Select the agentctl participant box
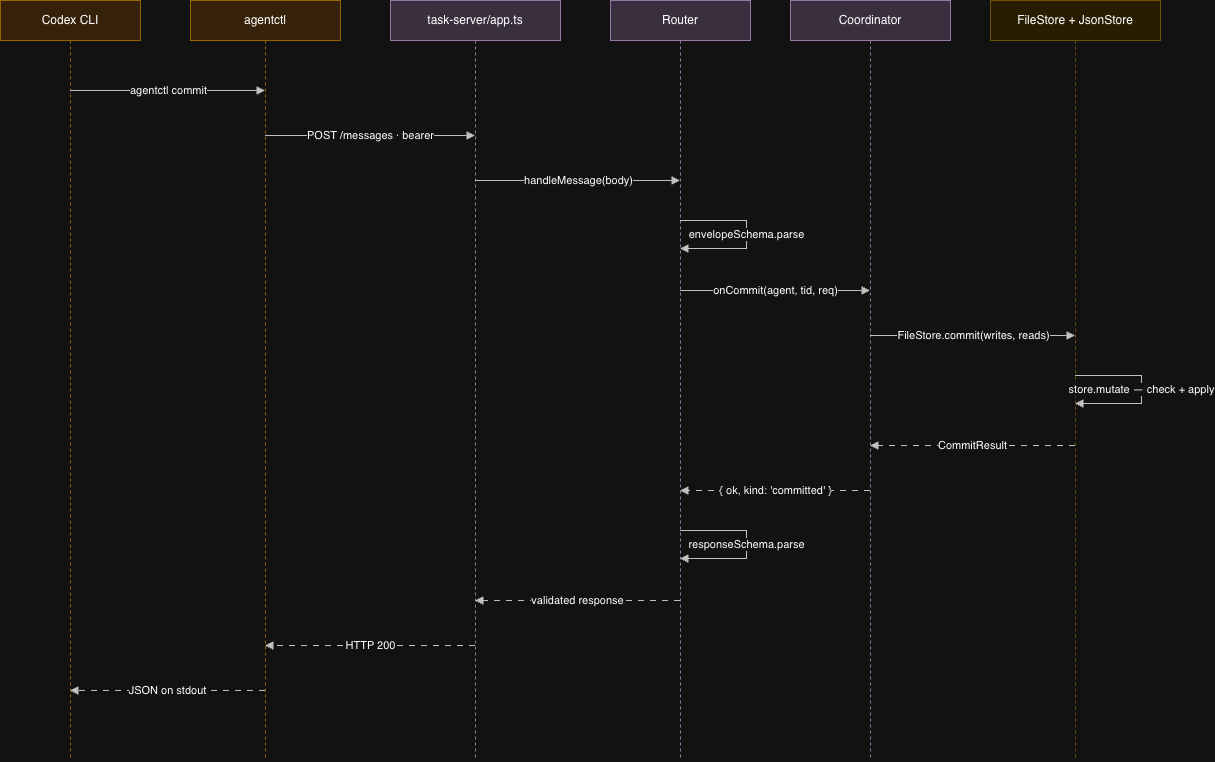 pos(265,20)
